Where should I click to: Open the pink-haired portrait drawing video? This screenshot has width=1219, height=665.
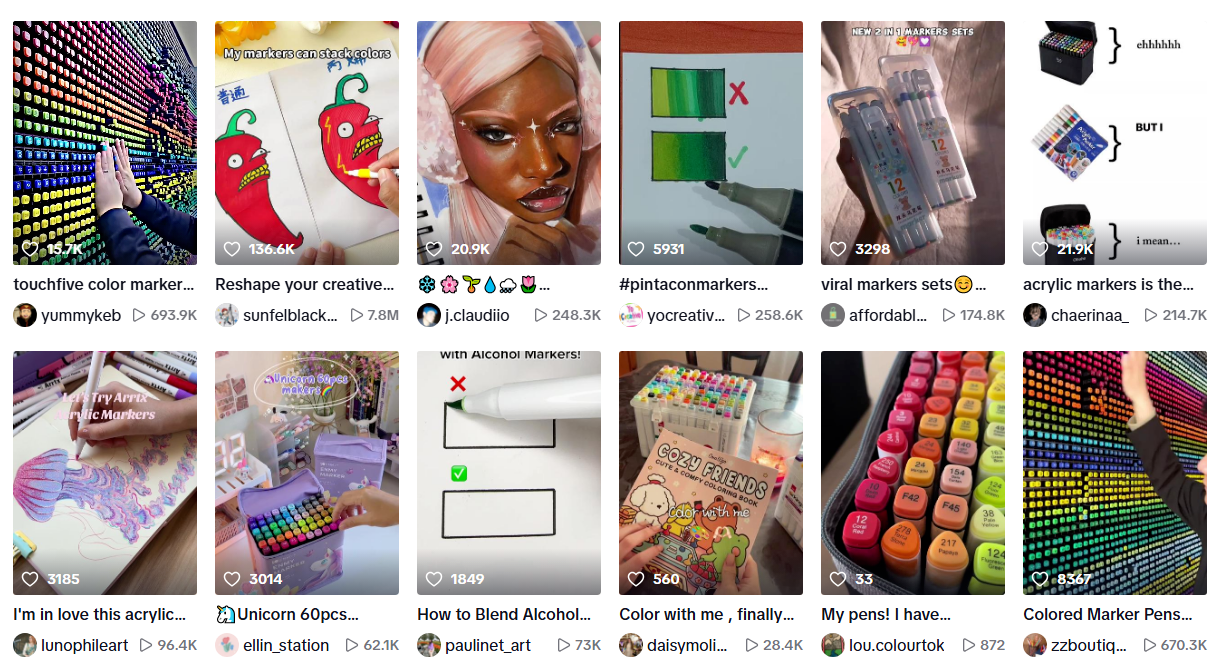[509, 143]
